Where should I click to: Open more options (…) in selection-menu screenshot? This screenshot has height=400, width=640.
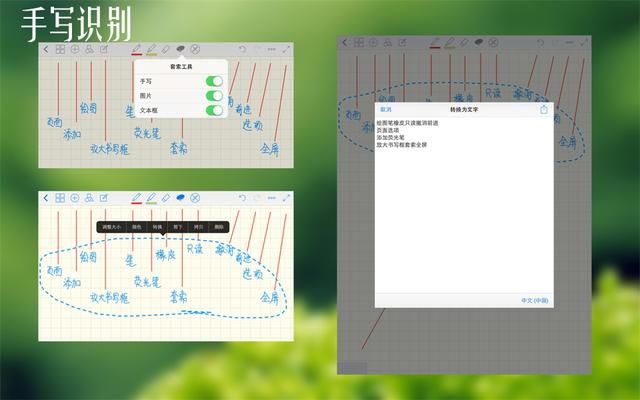271,198
